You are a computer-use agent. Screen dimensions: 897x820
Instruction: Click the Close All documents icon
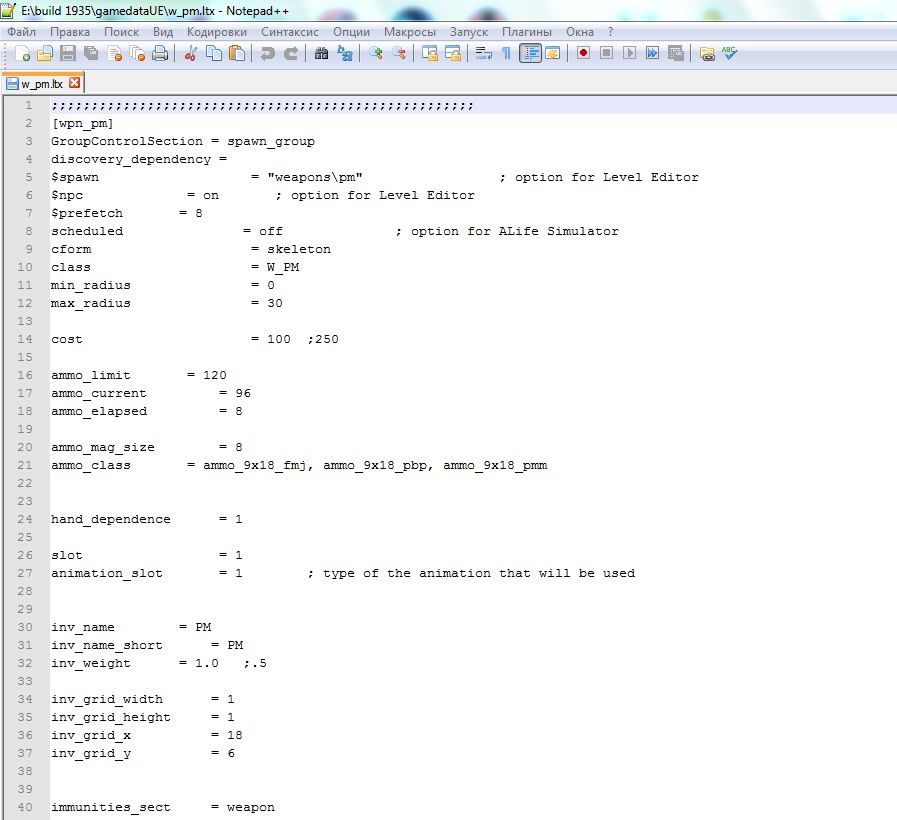(137, 54)
